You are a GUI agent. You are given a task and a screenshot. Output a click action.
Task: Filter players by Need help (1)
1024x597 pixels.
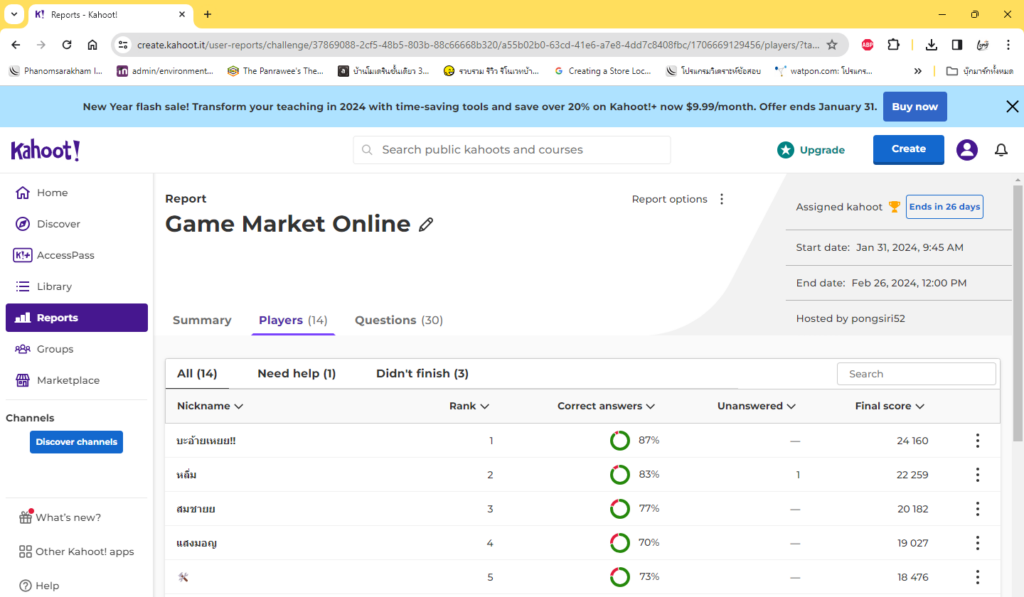[296, 373]
